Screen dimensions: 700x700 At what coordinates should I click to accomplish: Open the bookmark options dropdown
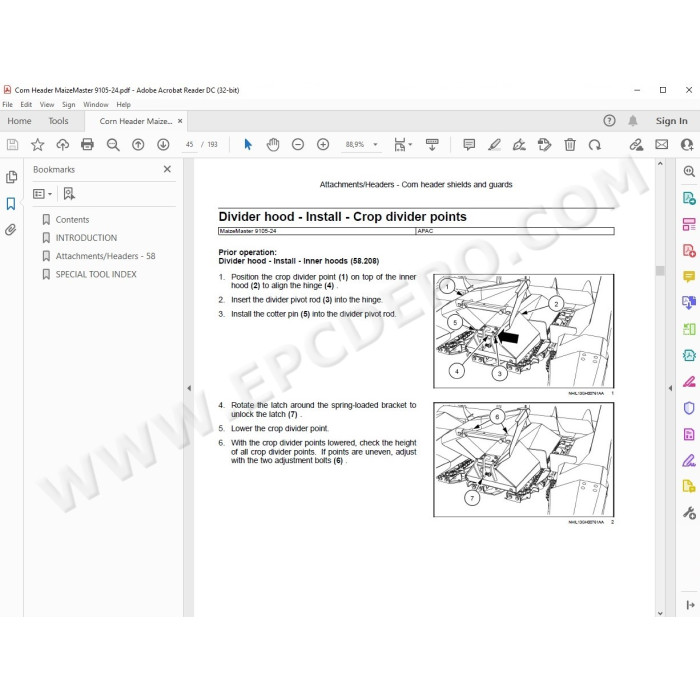[x=42, y=194]
